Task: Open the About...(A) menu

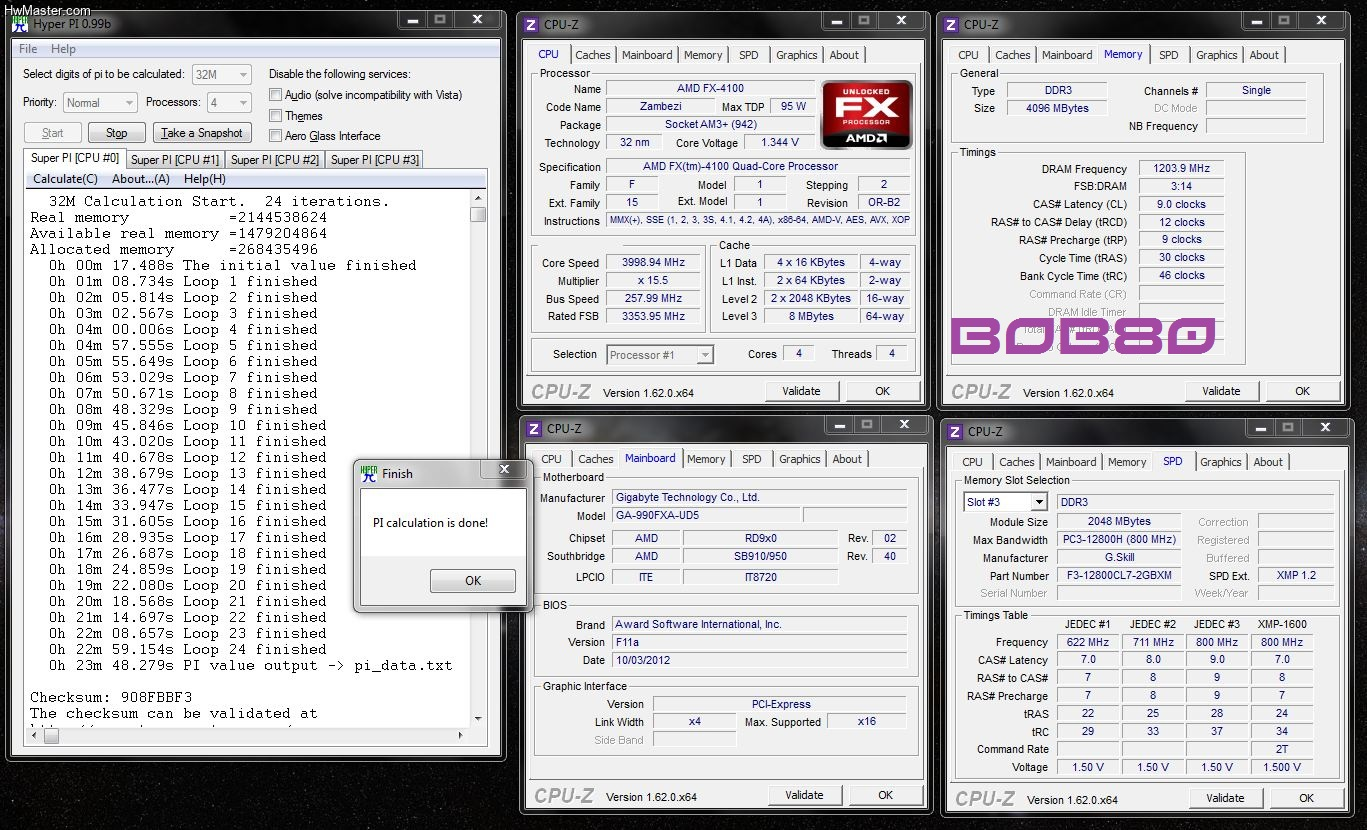Action: click(x=141, y=179)
